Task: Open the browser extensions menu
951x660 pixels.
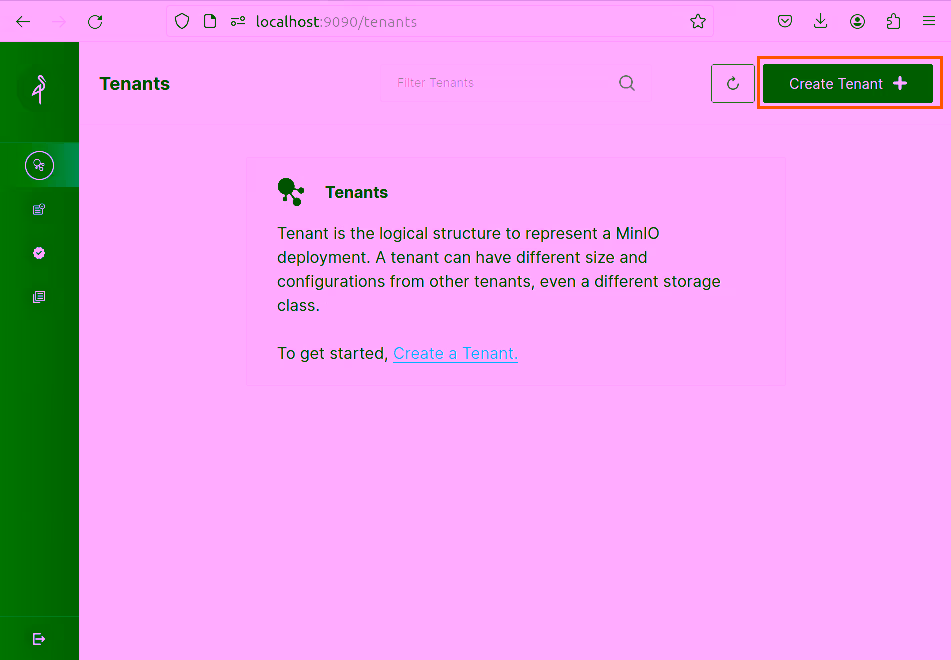Action: (x=893, y=21)
